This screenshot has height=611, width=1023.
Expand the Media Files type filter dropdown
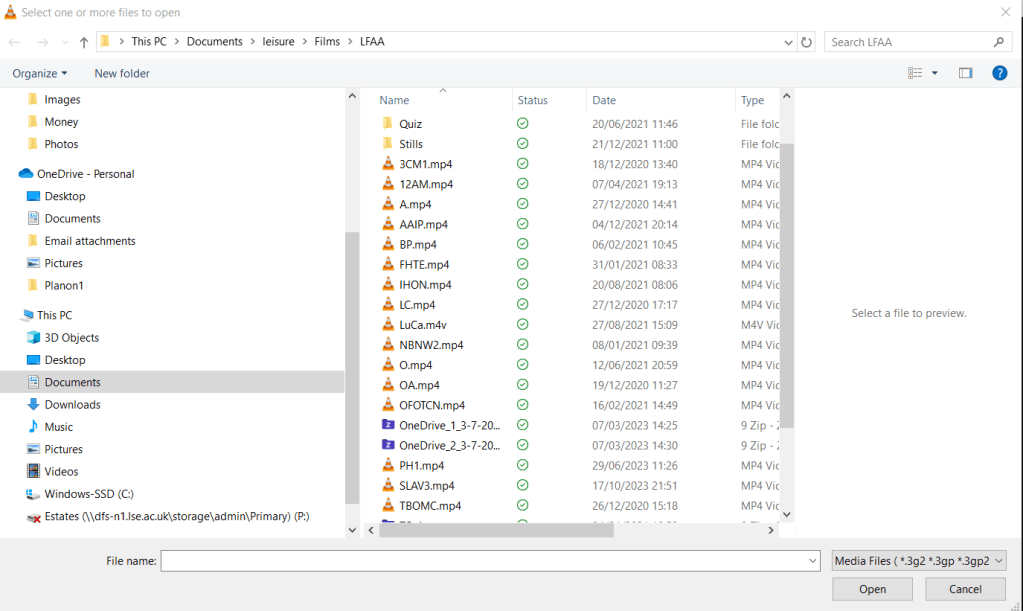[x=998, y=562]
